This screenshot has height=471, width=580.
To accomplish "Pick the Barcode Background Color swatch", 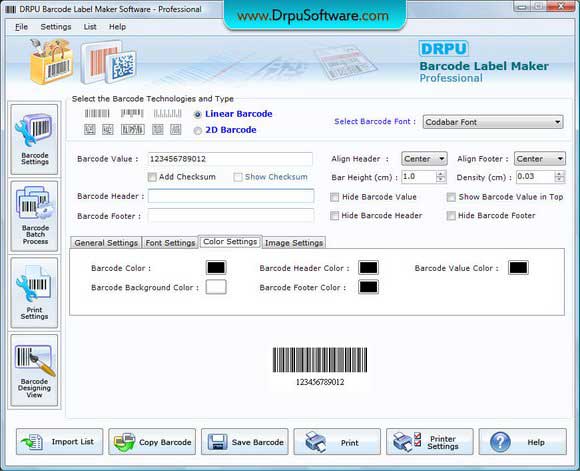I will pyautogui.click(x=216, y=287).
